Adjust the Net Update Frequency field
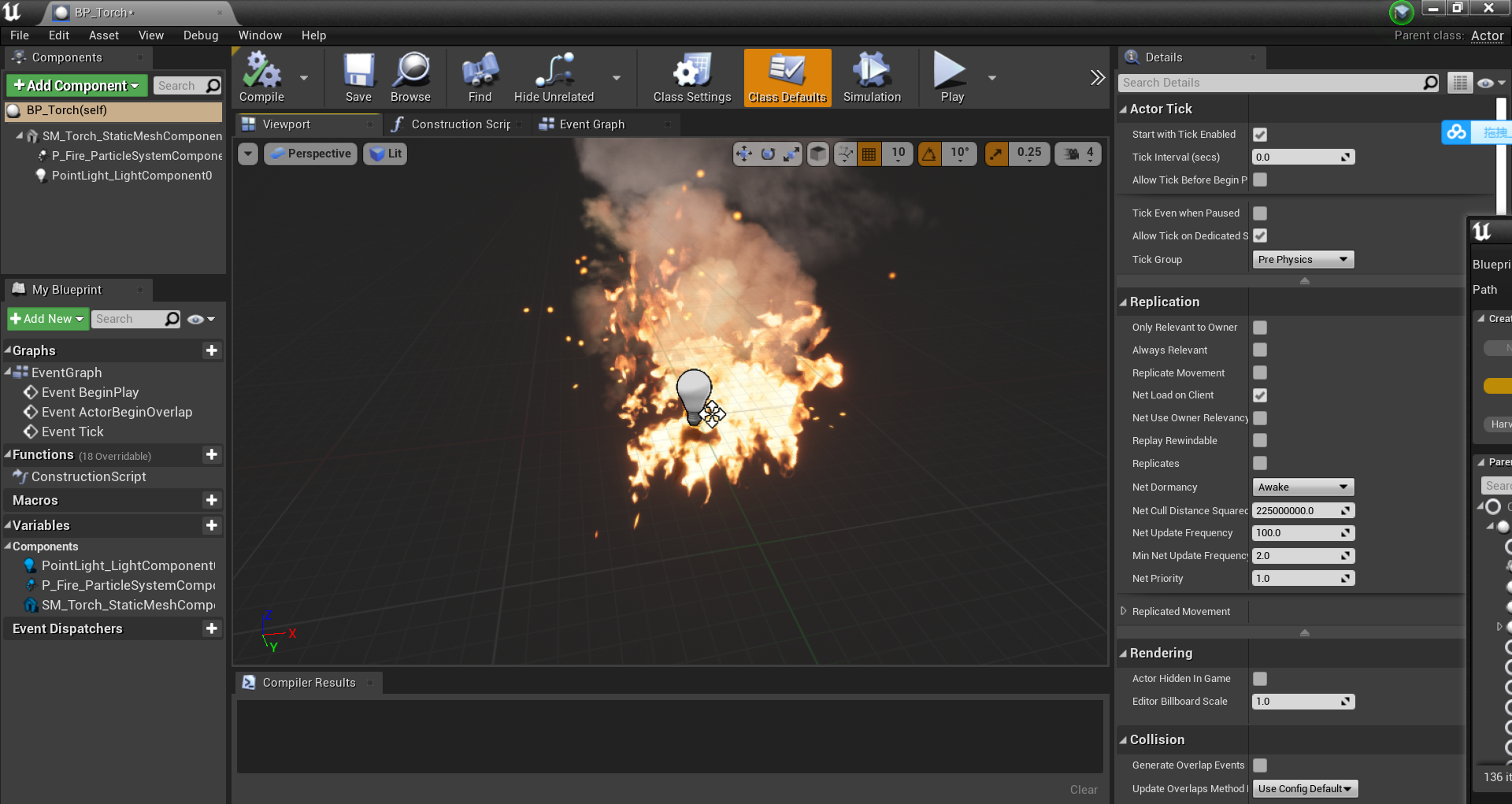Image resolution: width=1512 pixels, height=804 pixels. tap(1303, 533)
